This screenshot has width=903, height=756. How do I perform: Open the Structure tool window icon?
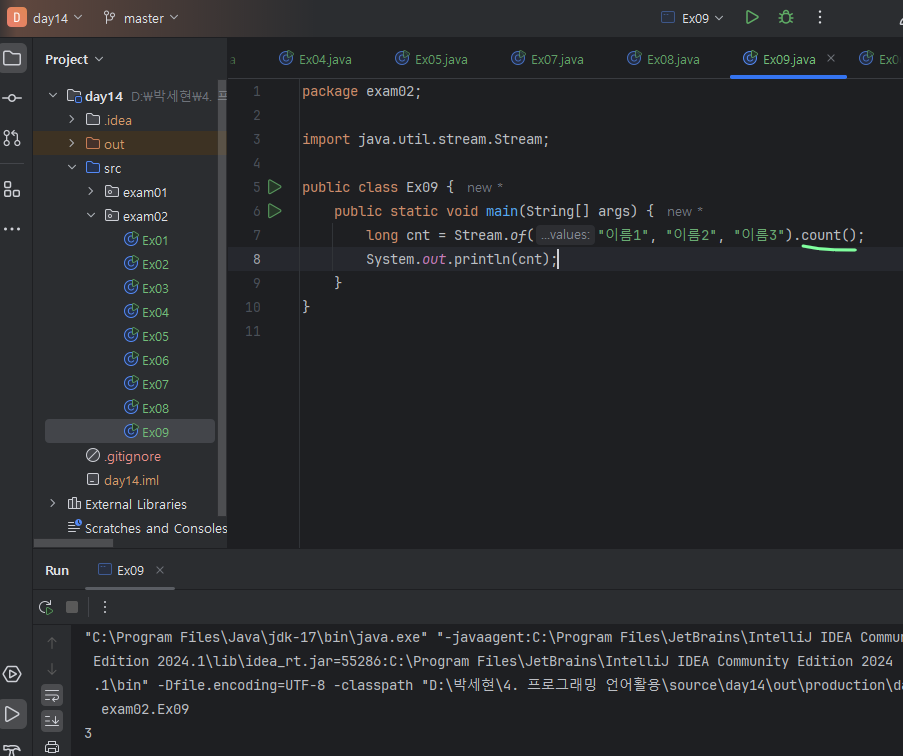(12, 189)
